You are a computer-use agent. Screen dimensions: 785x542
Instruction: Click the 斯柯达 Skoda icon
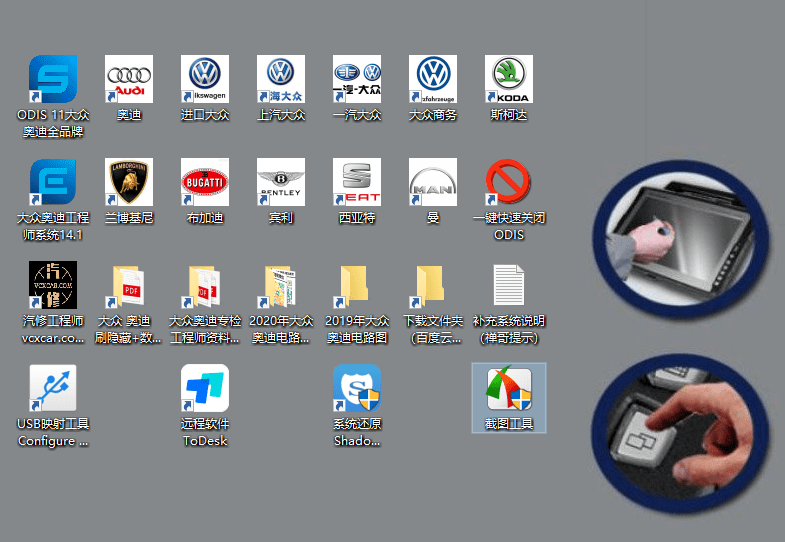[x=509, y=80]
